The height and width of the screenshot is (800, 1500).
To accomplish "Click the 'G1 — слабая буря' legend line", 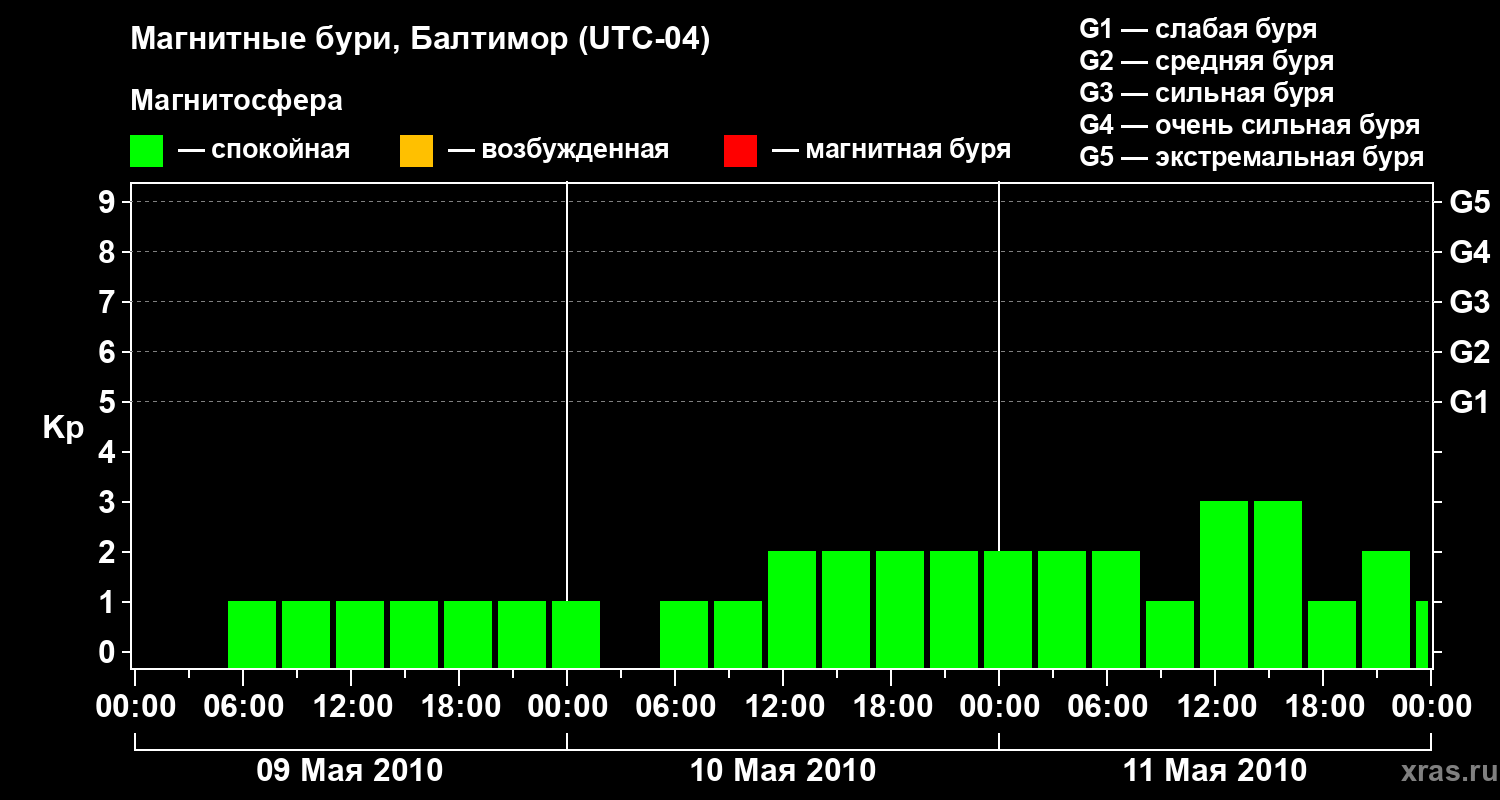I will click(1198, 29).
